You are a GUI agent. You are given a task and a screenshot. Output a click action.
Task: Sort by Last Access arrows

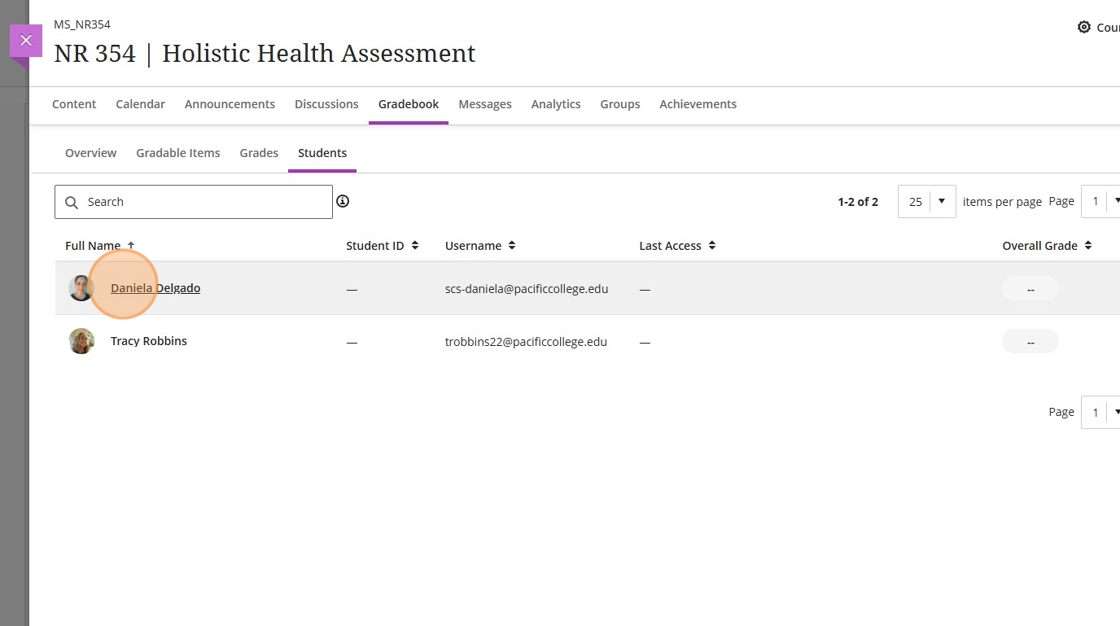point(712,245)
